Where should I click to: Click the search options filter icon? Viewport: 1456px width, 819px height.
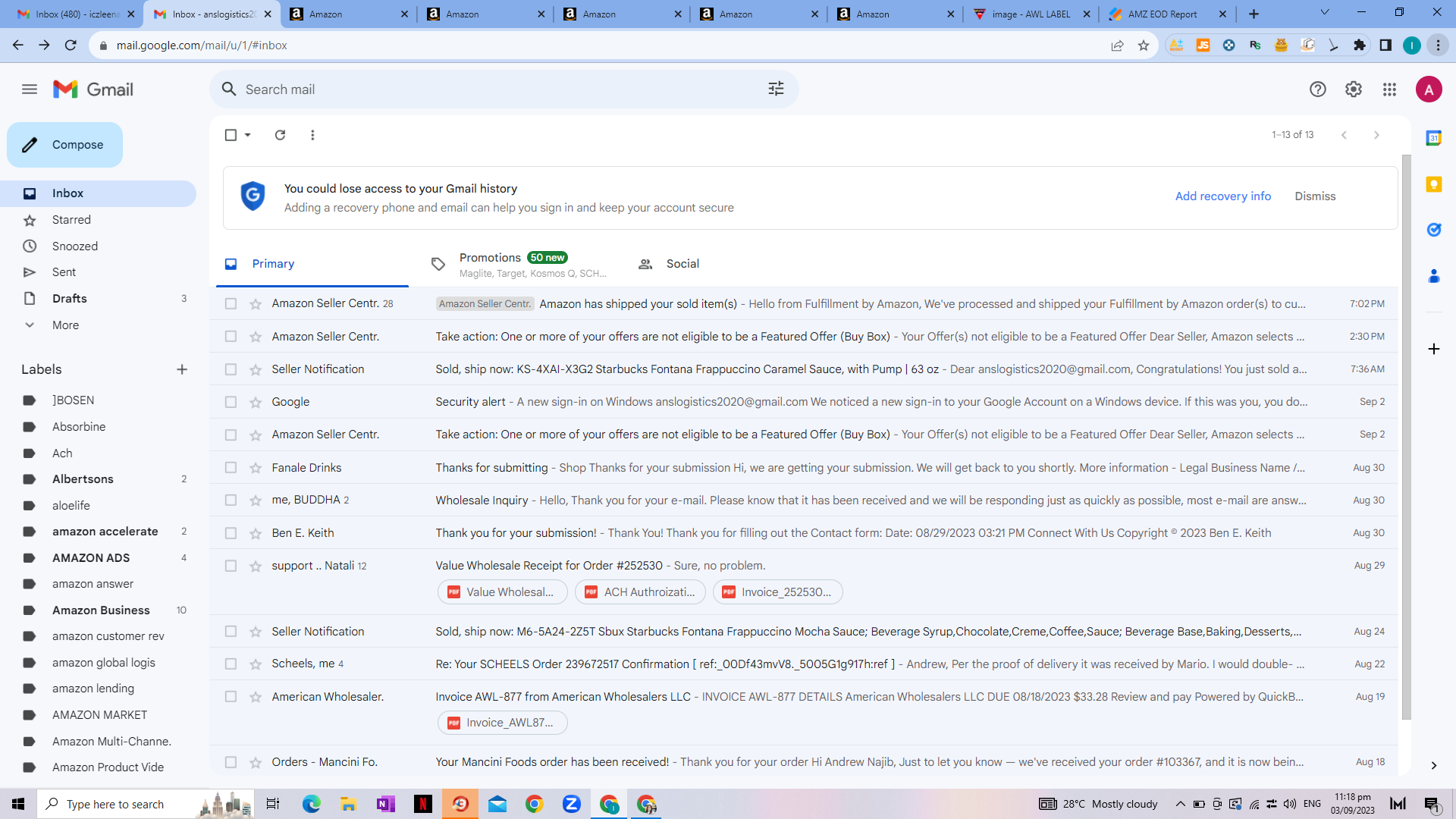pyautogui.click(x=776, y=89)
